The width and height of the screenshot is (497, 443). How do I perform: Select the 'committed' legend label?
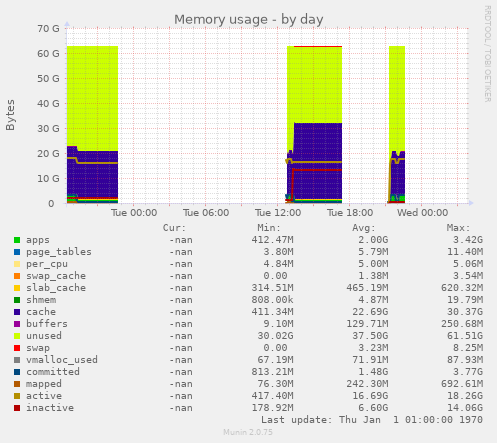pyautogui.click(x=53, y=372)
